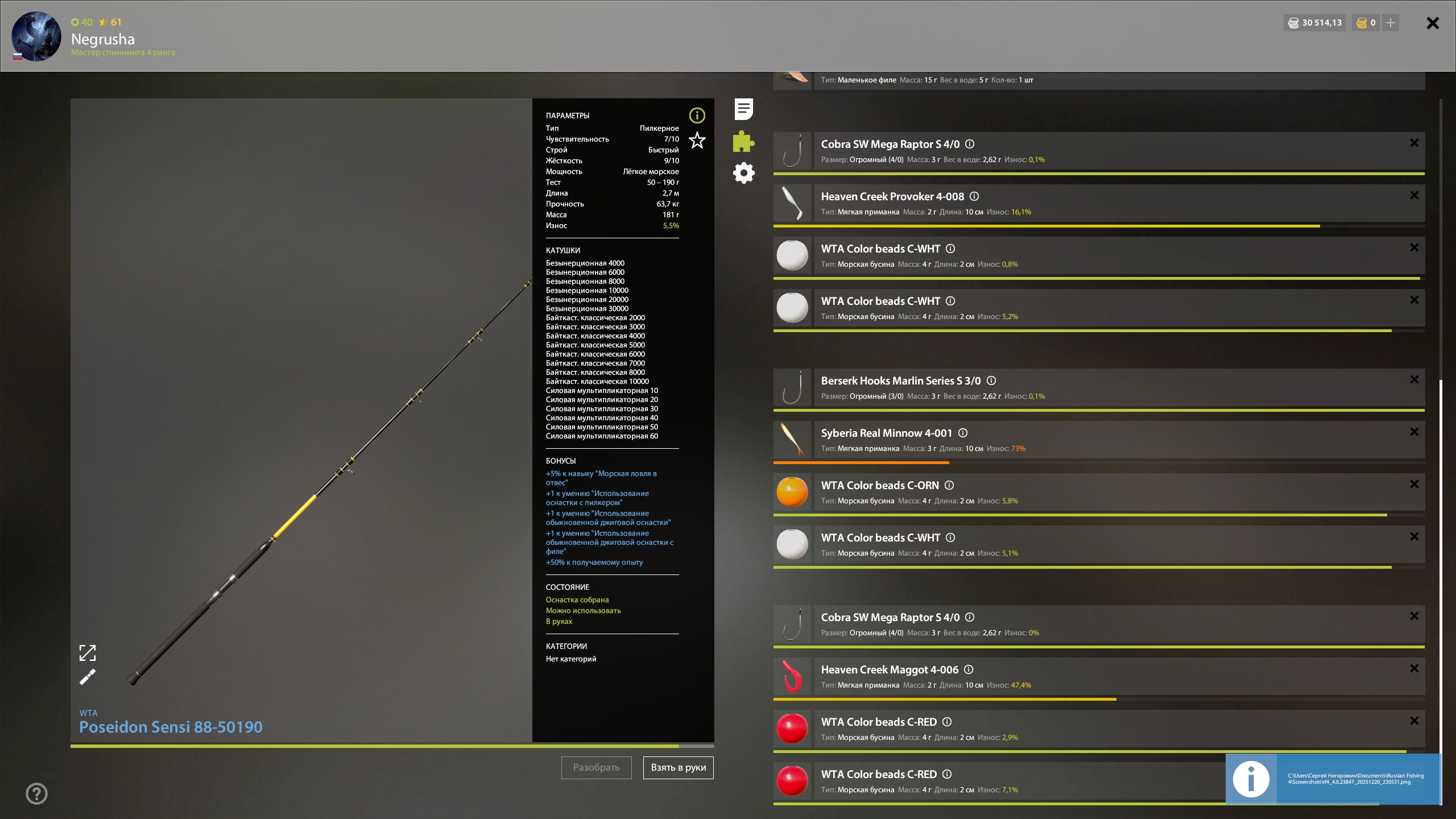Click the Разобрать button

point(596,767)
